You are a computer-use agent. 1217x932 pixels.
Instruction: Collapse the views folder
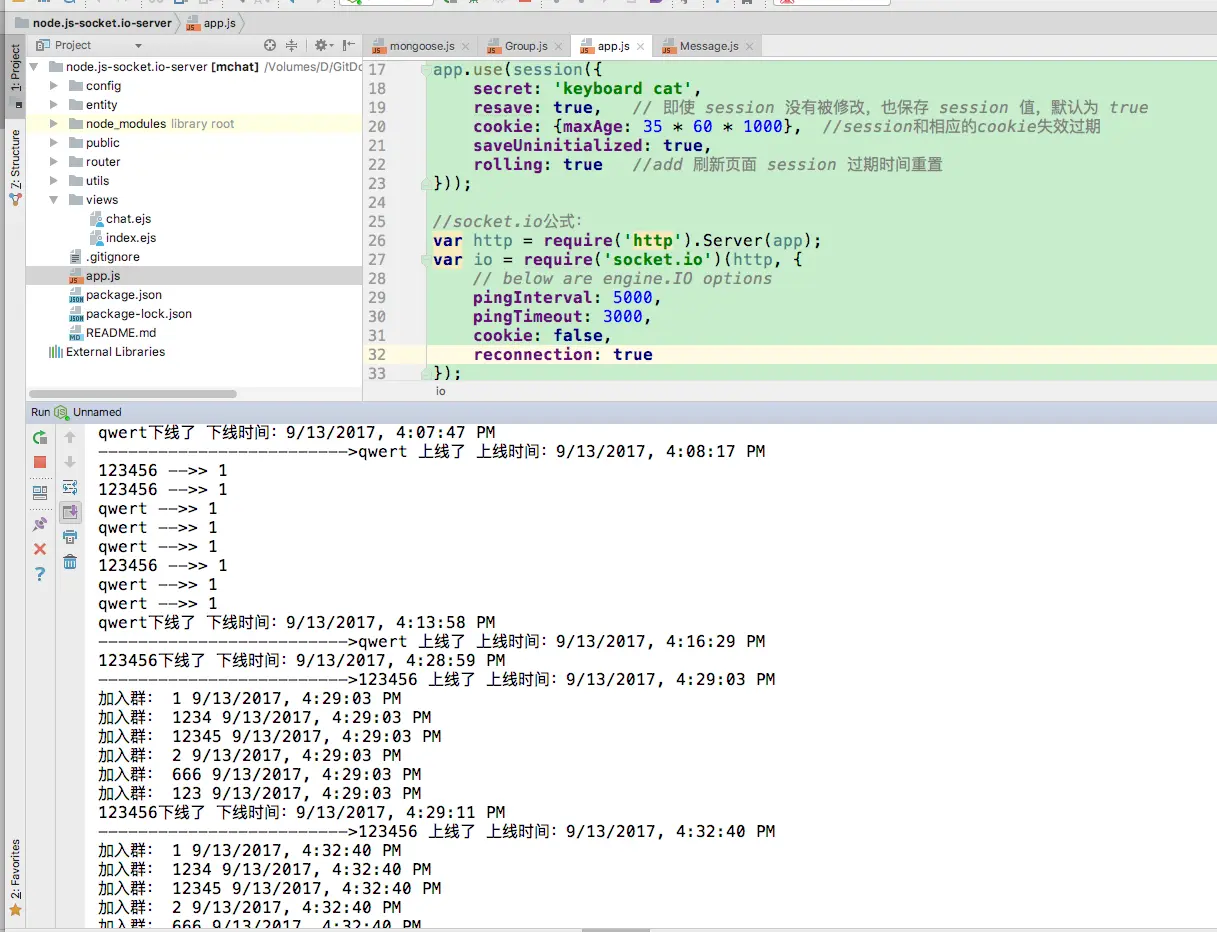tap(55, 200)
